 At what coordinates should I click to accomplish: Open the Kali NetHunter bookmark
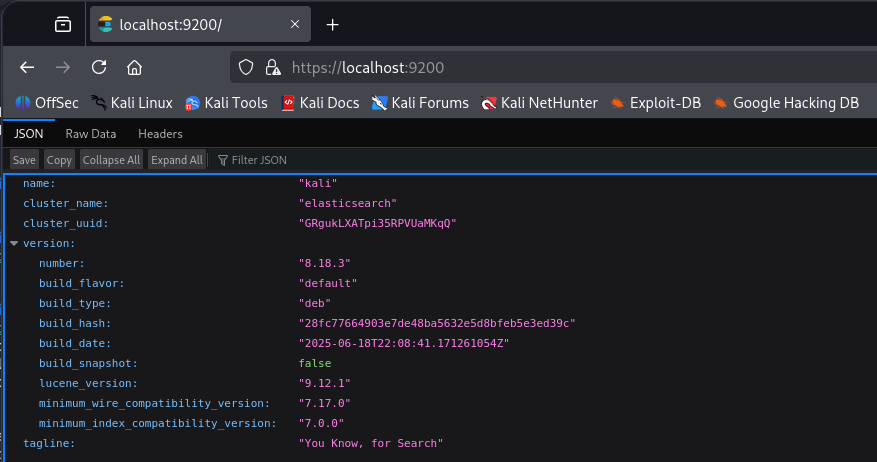pyautogui.click(x=540, y=103)
